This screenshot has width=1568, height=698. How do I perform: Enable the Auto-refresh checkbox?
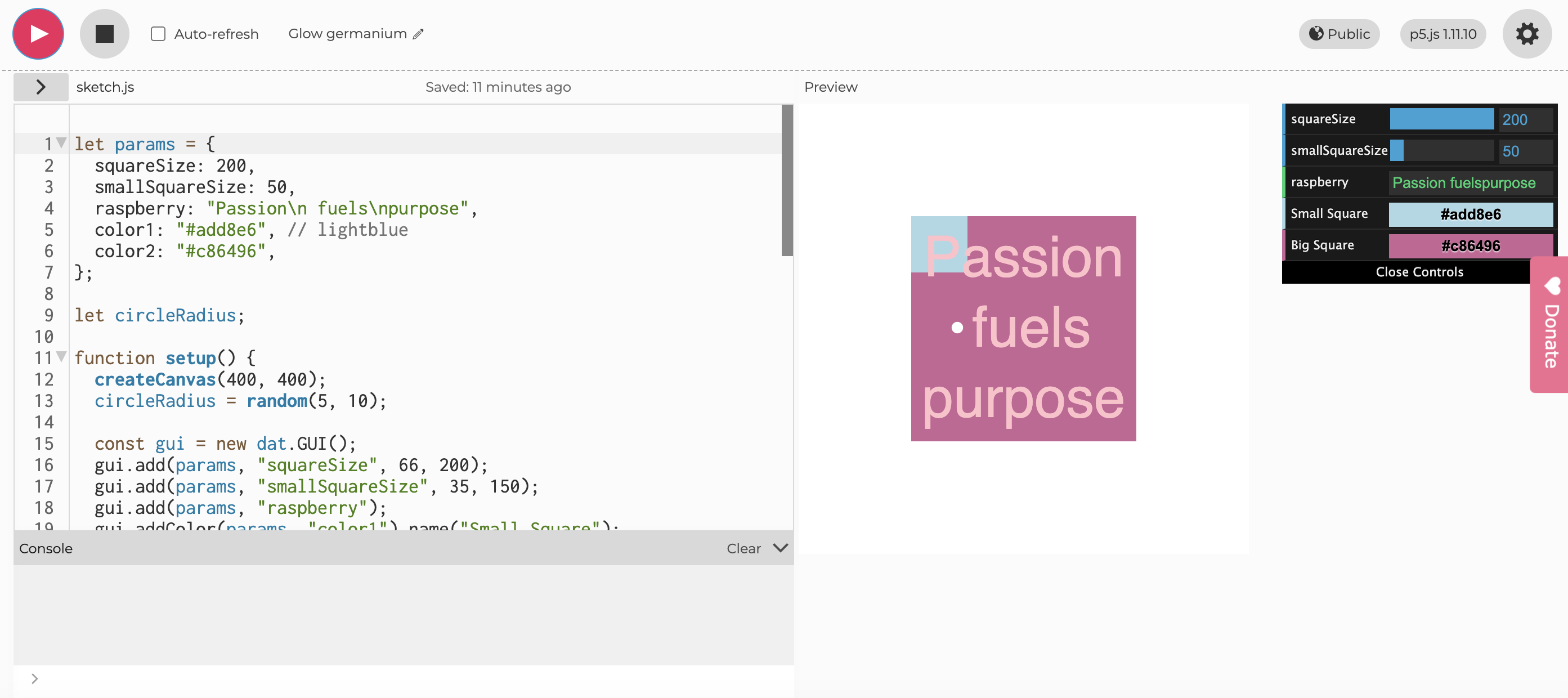pyautogui.click(x=158, y=34)
